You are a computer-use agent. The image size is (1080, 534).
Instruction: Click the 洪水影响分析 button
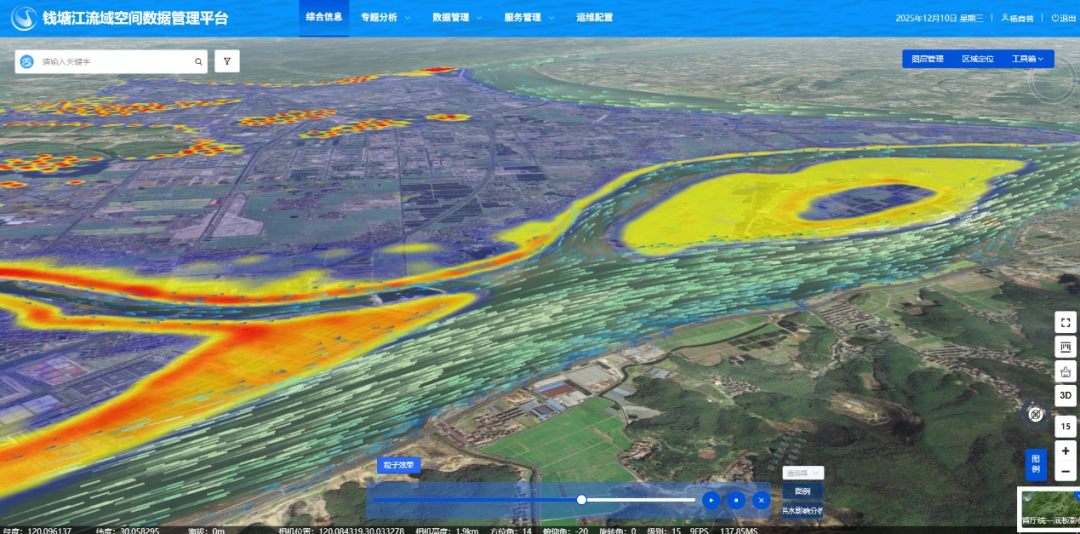click(802, 511)
